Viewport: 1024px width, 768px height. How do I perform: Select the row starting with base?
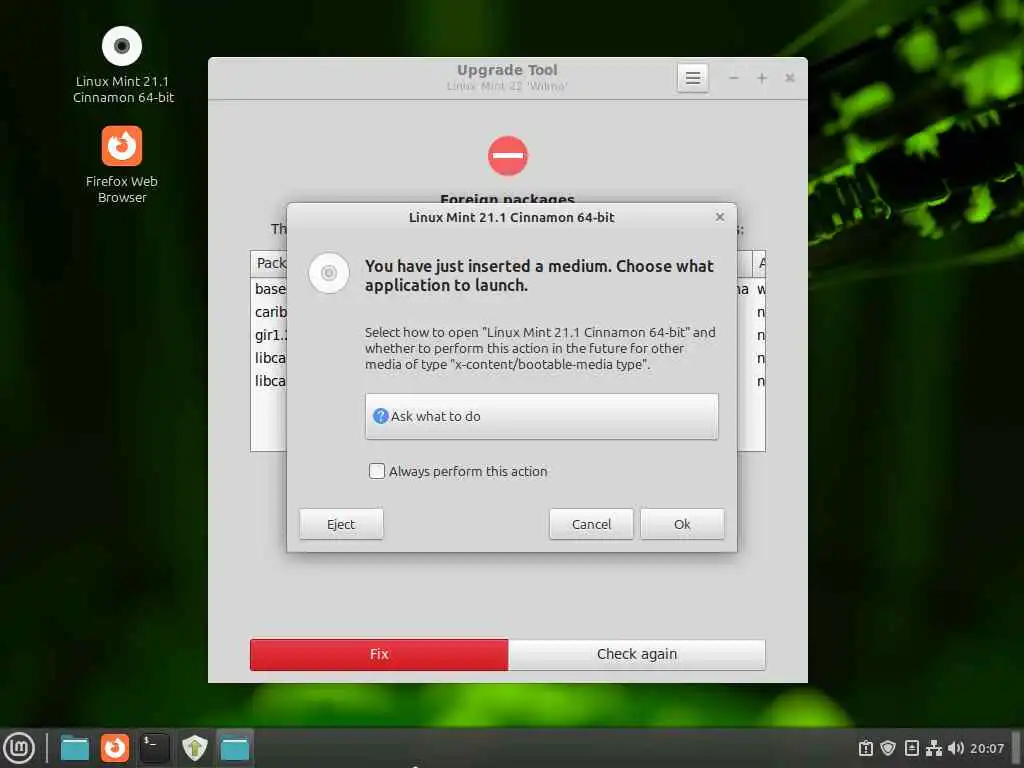pos(269,289)
